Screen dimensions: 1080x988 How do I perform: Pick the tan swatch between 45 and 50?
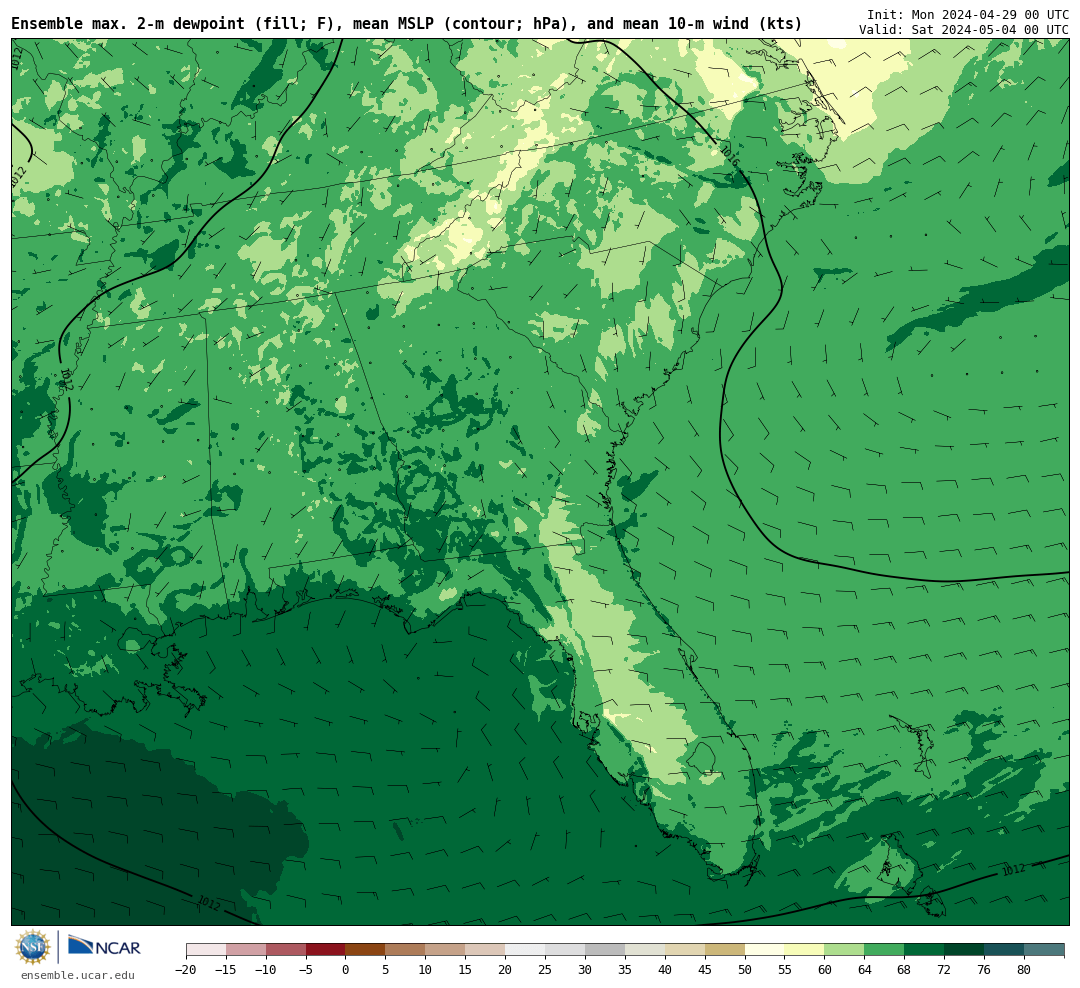(x=725, y=950)
